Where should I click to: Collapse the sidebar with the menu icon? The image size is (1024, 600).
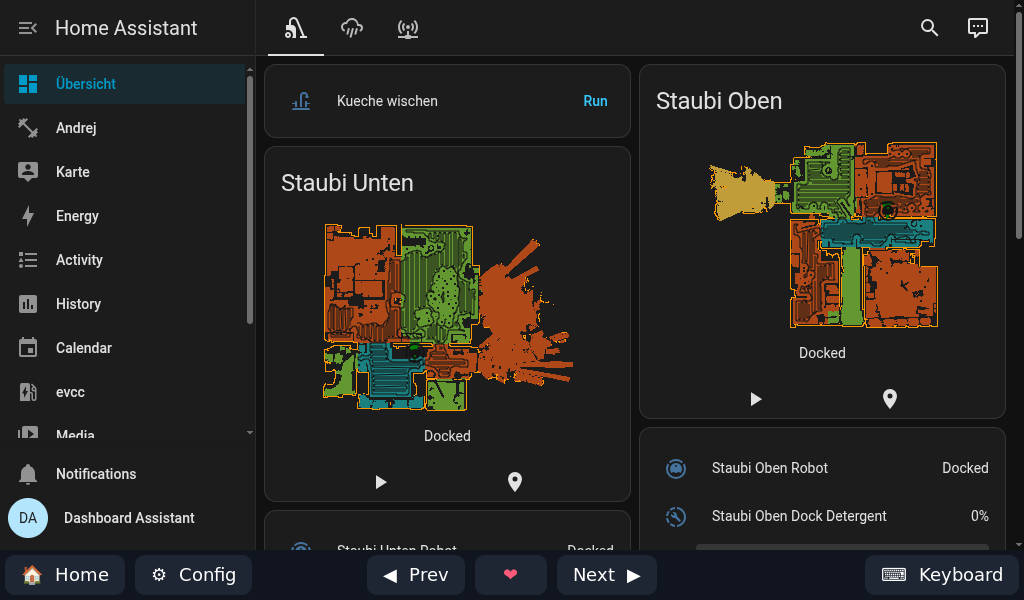pyautogui.click(x=27, y=28)
